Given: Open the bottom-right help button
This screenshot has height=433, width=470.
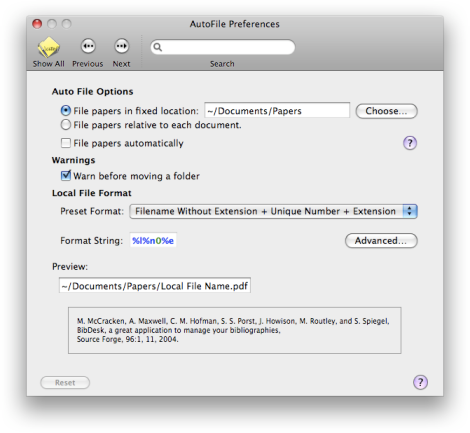Looking at the screenshot, I should (x=420, y=382).
